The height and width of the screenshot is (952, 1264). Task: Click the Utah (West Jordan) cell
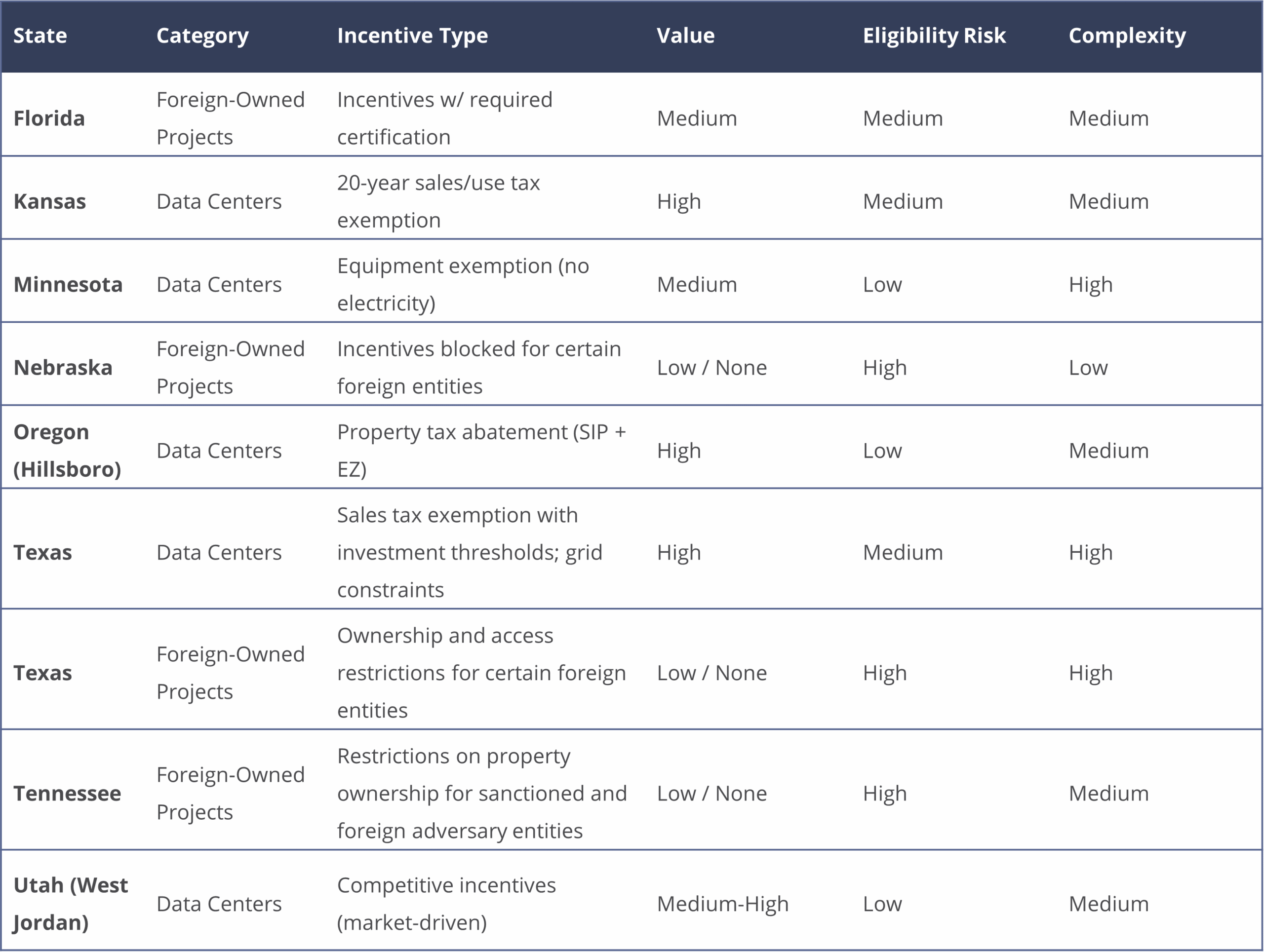pos(70,904)
